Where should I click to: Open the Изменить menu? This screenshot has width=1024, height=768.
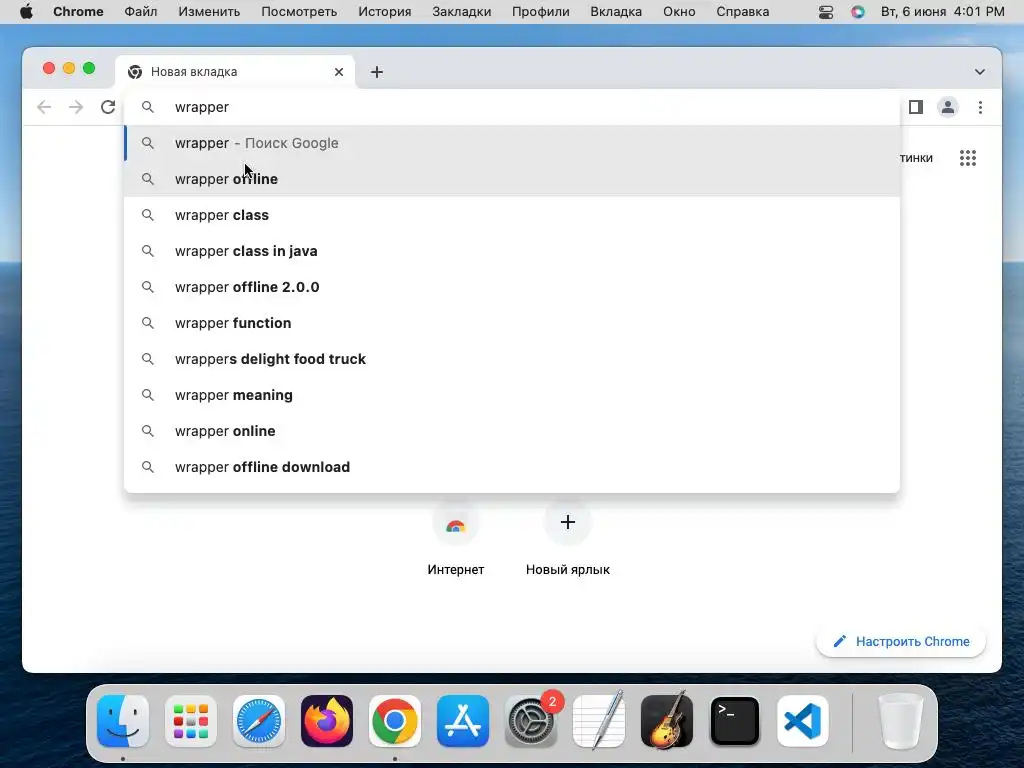pyautogui.click(x=209, y=12)
